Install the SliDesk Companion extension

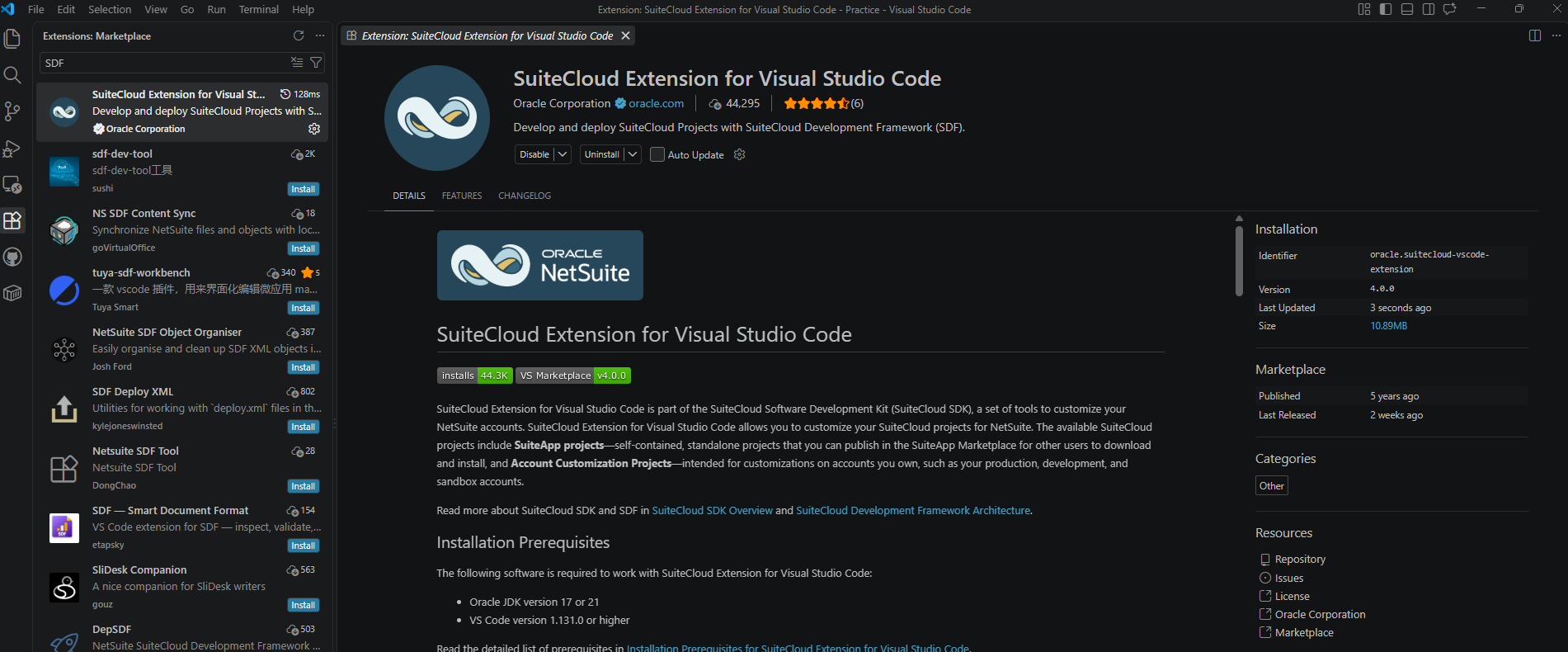pyautogui.click(x=304, y=605)
